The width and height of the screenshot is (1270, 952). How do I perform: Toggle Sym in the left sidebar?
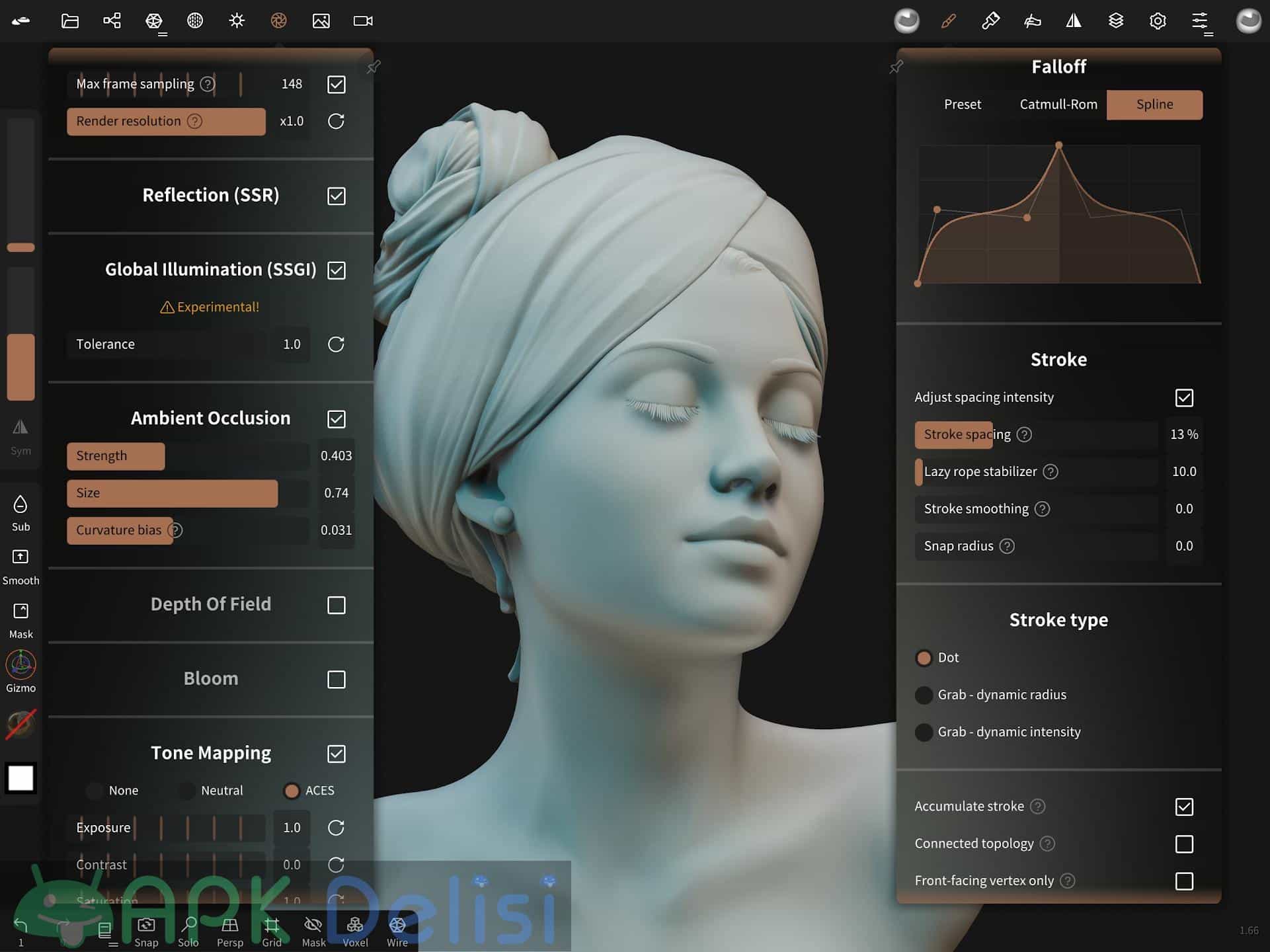(20, 437)
